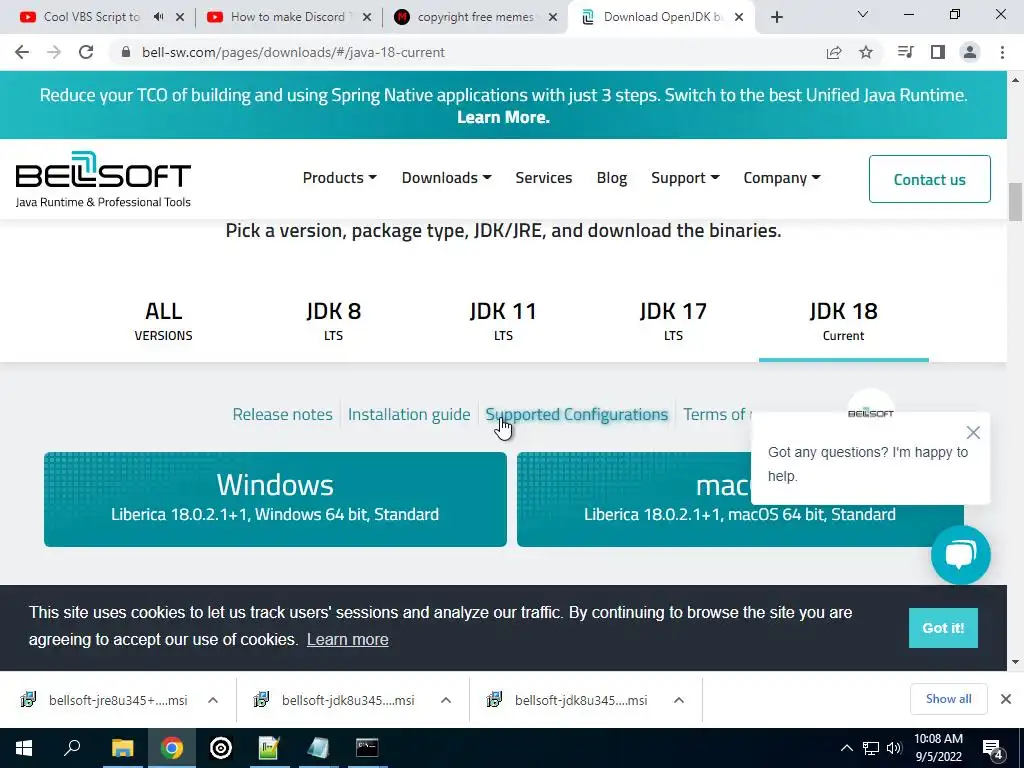Click the address bar URL

(x=293, y=52)
